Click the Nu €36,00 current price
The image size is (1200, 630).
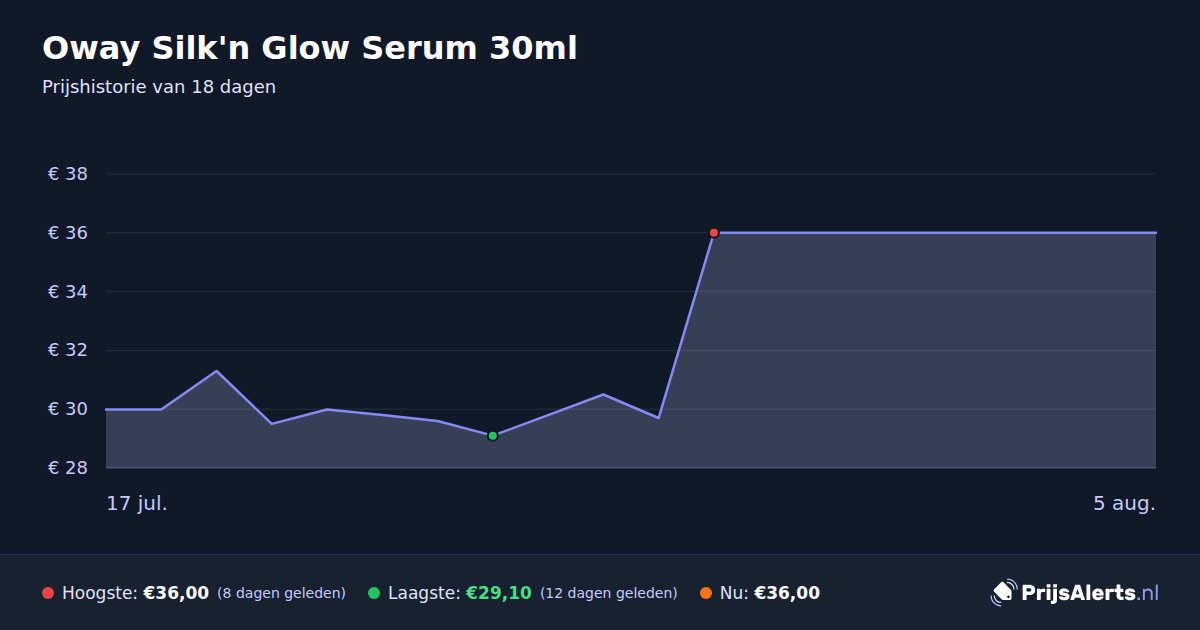point(787,593)
